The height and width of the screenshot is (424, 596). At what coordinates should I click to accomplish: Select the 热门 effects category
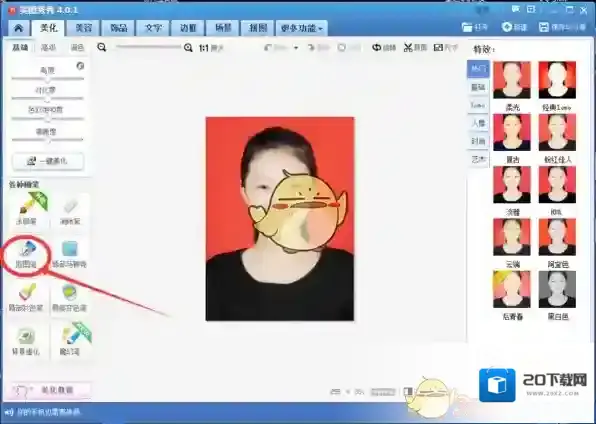click(478, 69)
